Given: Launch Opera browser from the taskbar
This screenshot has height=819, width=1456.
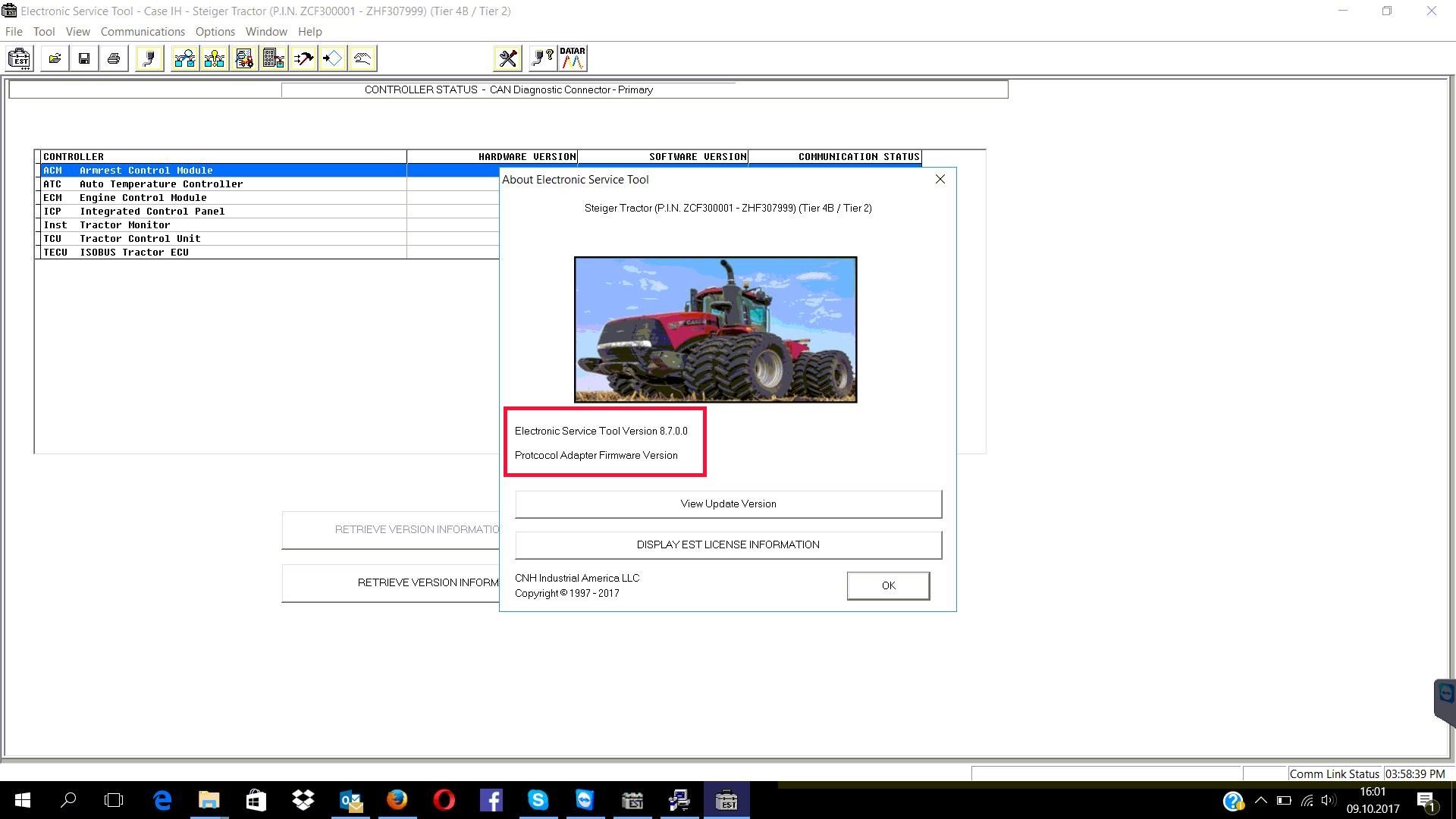Looking at the screenshot, I should click(444, 800).
